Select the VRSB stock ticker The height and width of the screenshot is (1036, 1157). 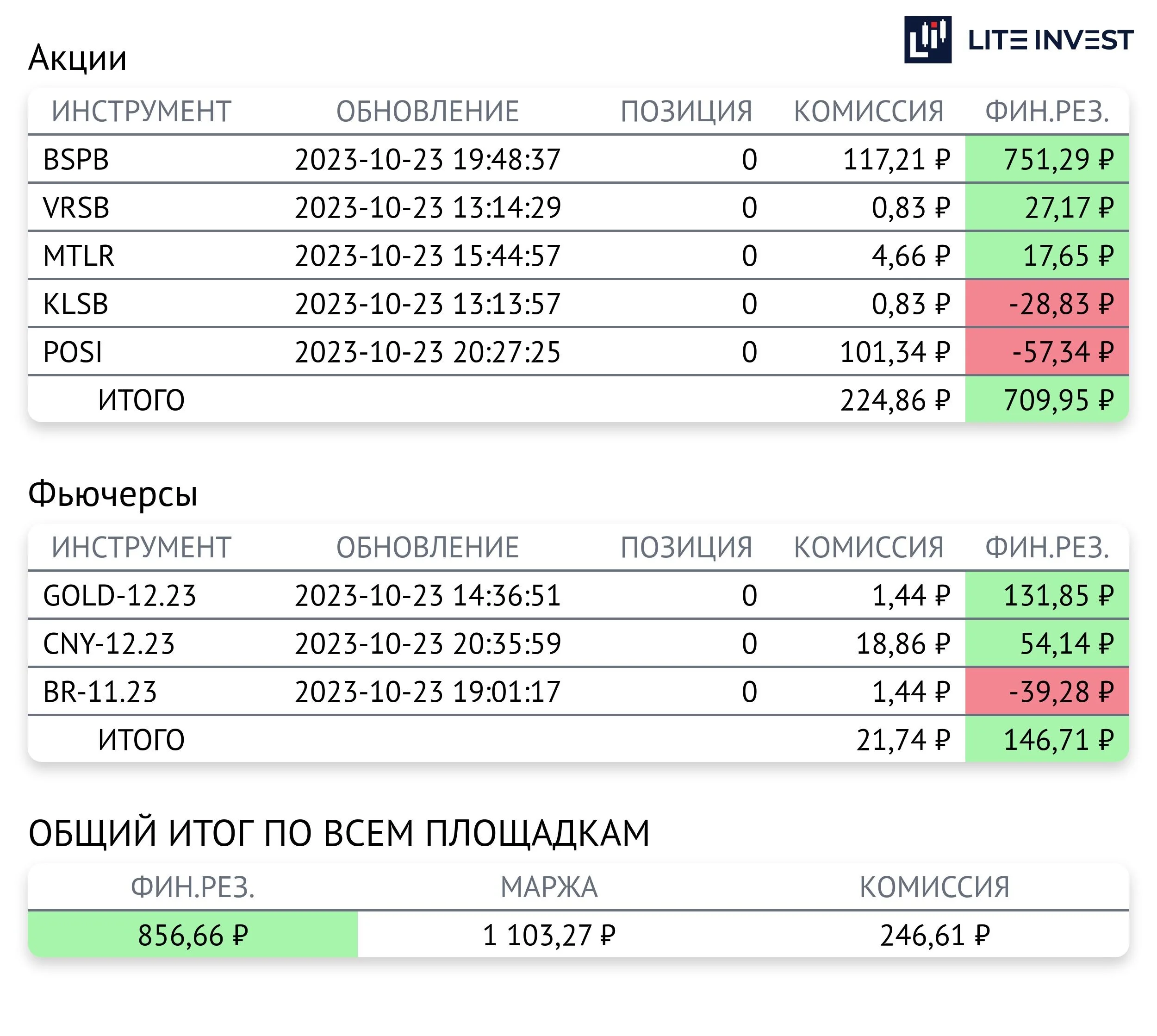click(76, 207)
